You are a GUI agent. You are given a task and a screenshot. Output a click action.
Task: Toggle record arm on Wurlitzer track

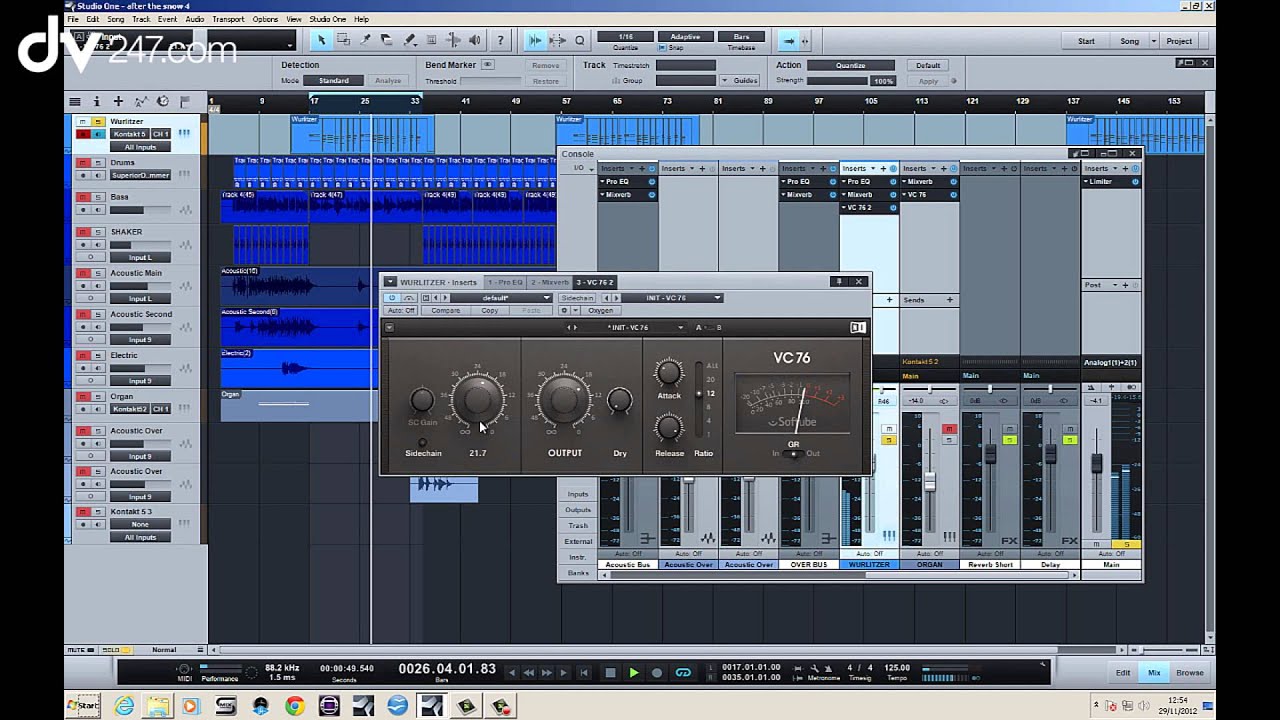tap(84, 134)
